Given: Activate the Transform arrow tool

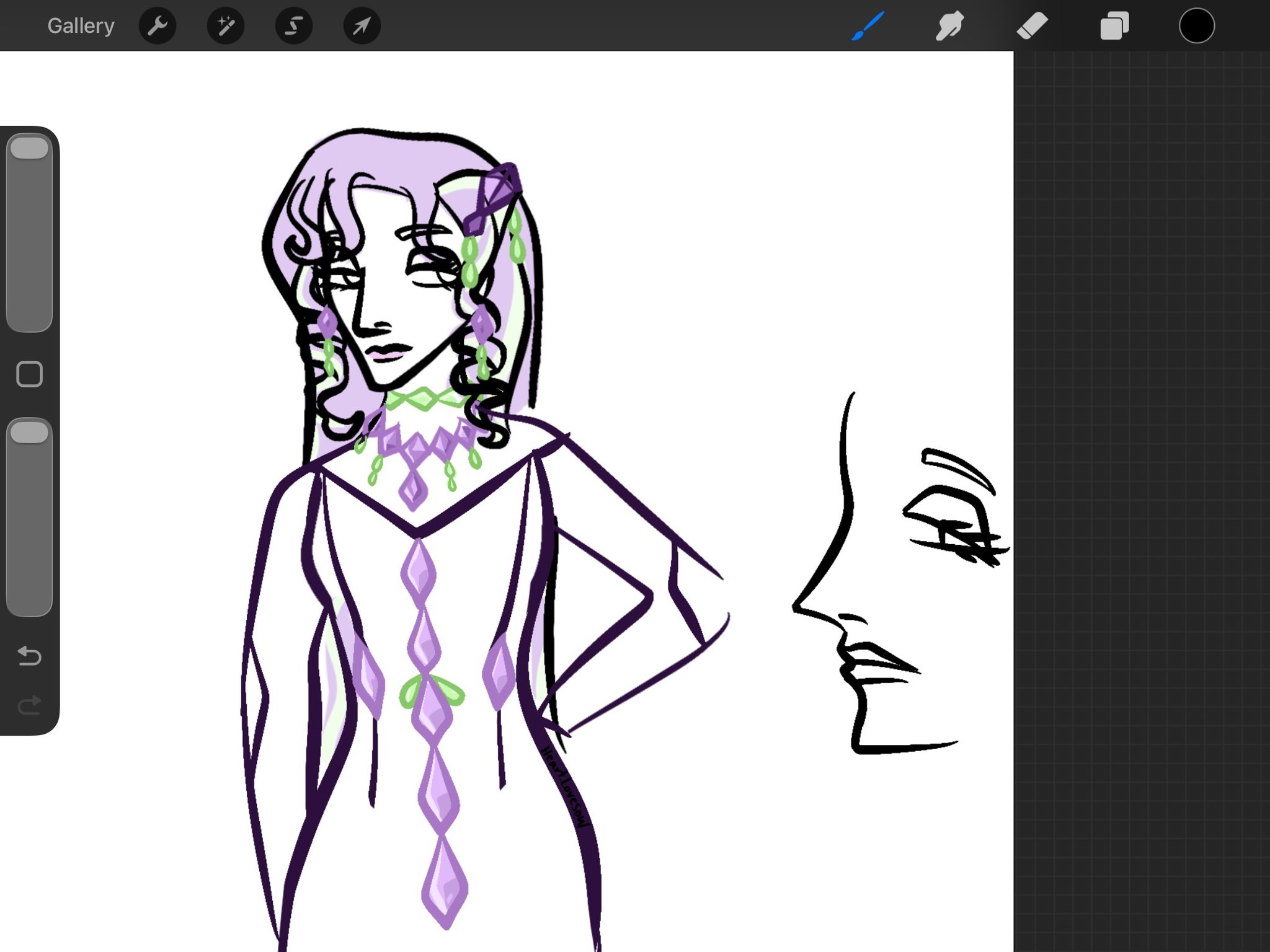Looking at the screenshot, I should 362,26.
